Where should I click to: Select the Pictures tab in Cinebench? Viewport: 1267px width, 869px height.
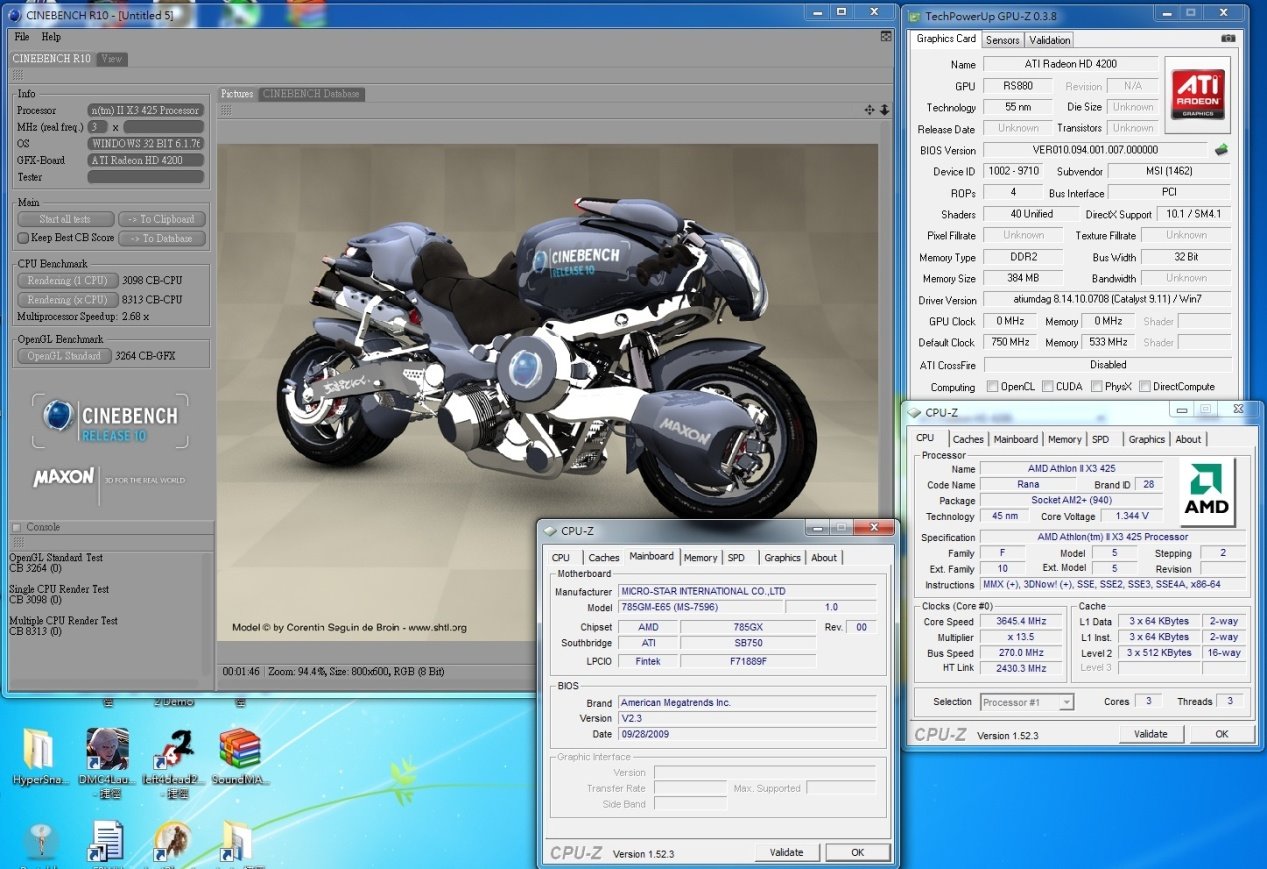pos(237,94)
